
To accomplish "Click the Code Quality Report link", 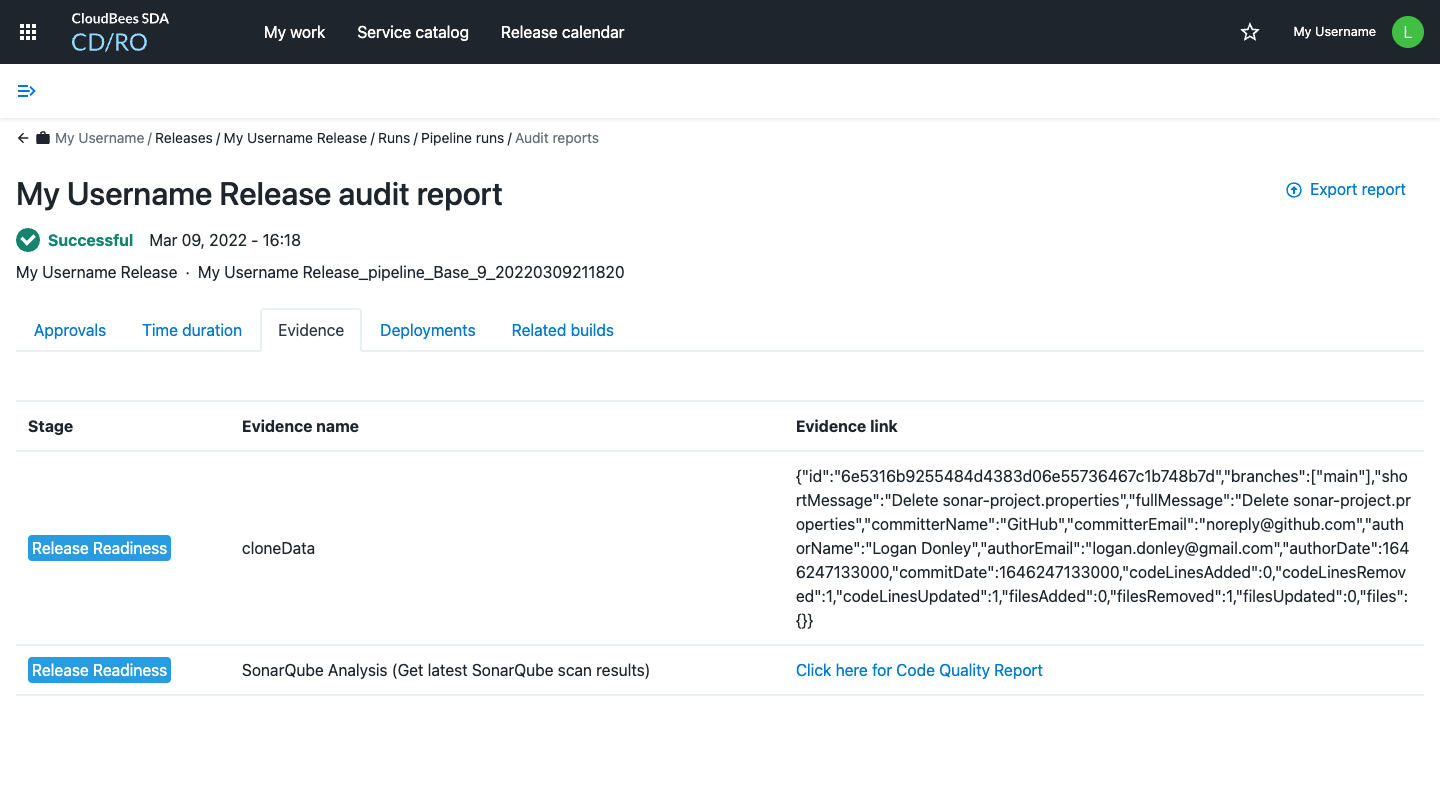I will 918,670.
